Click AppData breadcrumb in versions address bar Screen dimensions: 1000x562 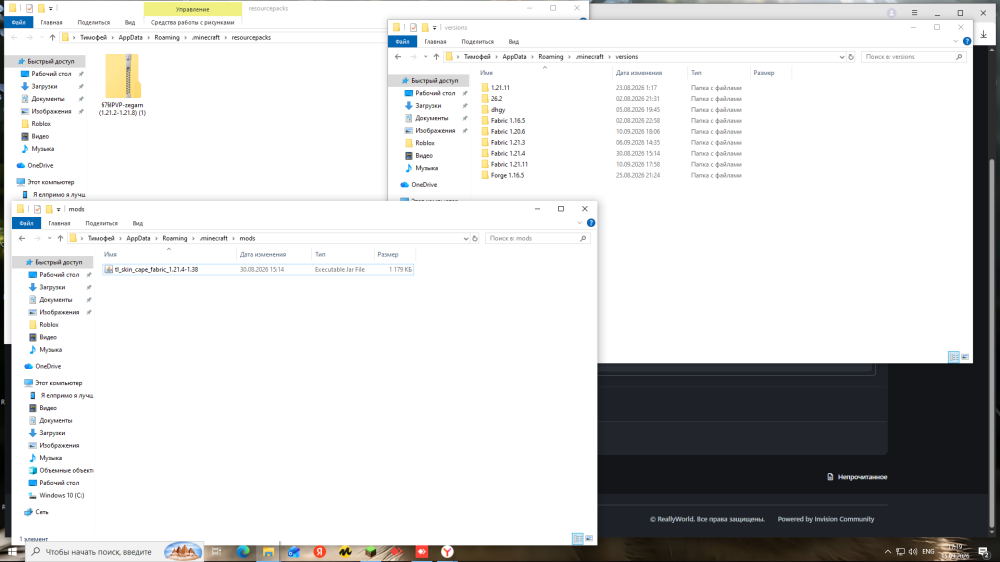tap(514, 57)
